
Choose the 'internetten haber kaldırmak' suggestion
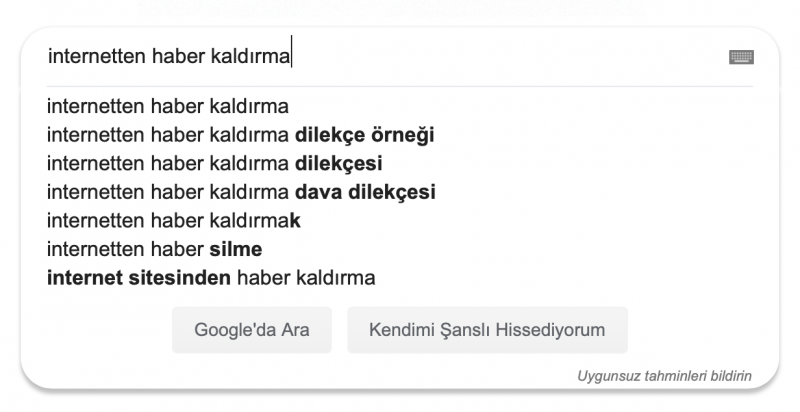click(x=173, y=221)
